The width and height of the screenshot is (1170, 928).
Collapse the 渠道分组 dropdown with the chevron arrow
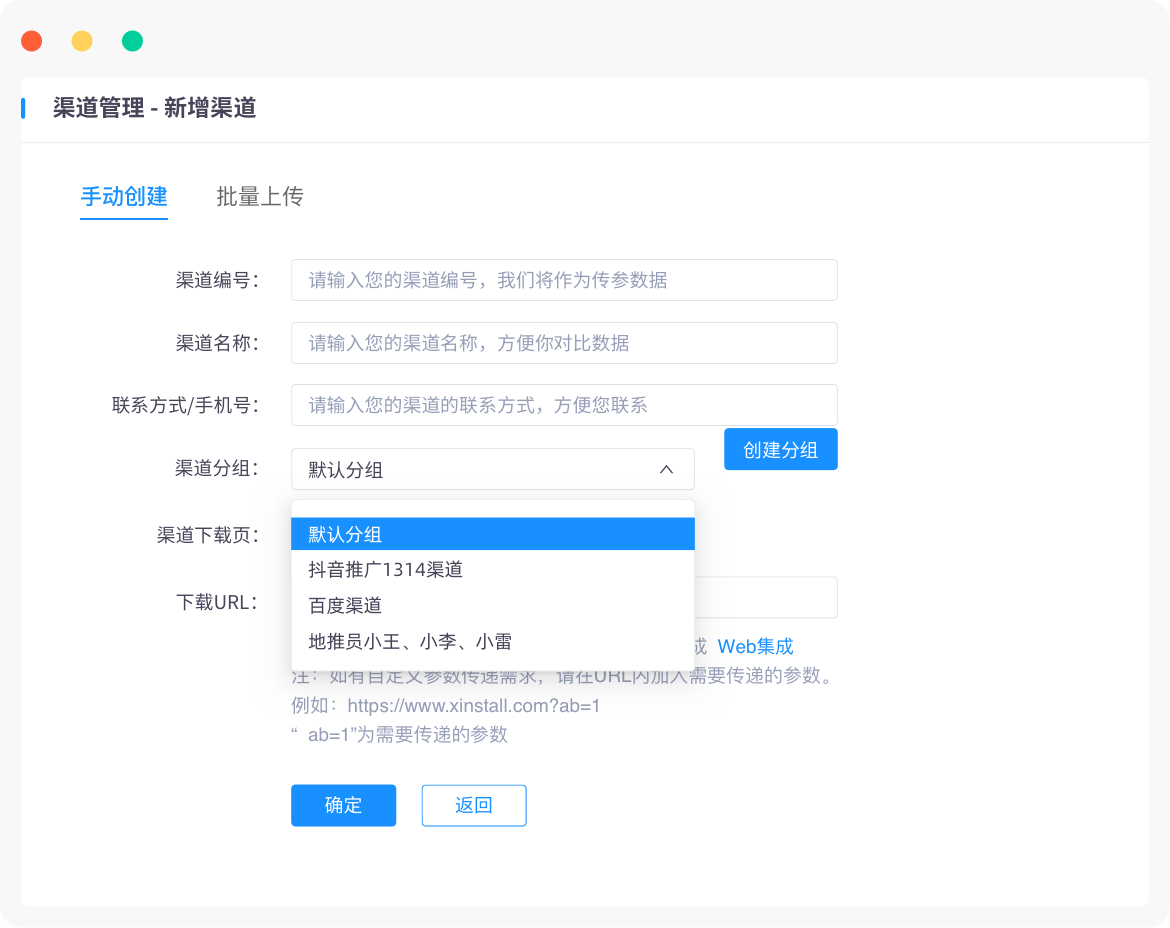pyautogui.click(x=666, y=469)
